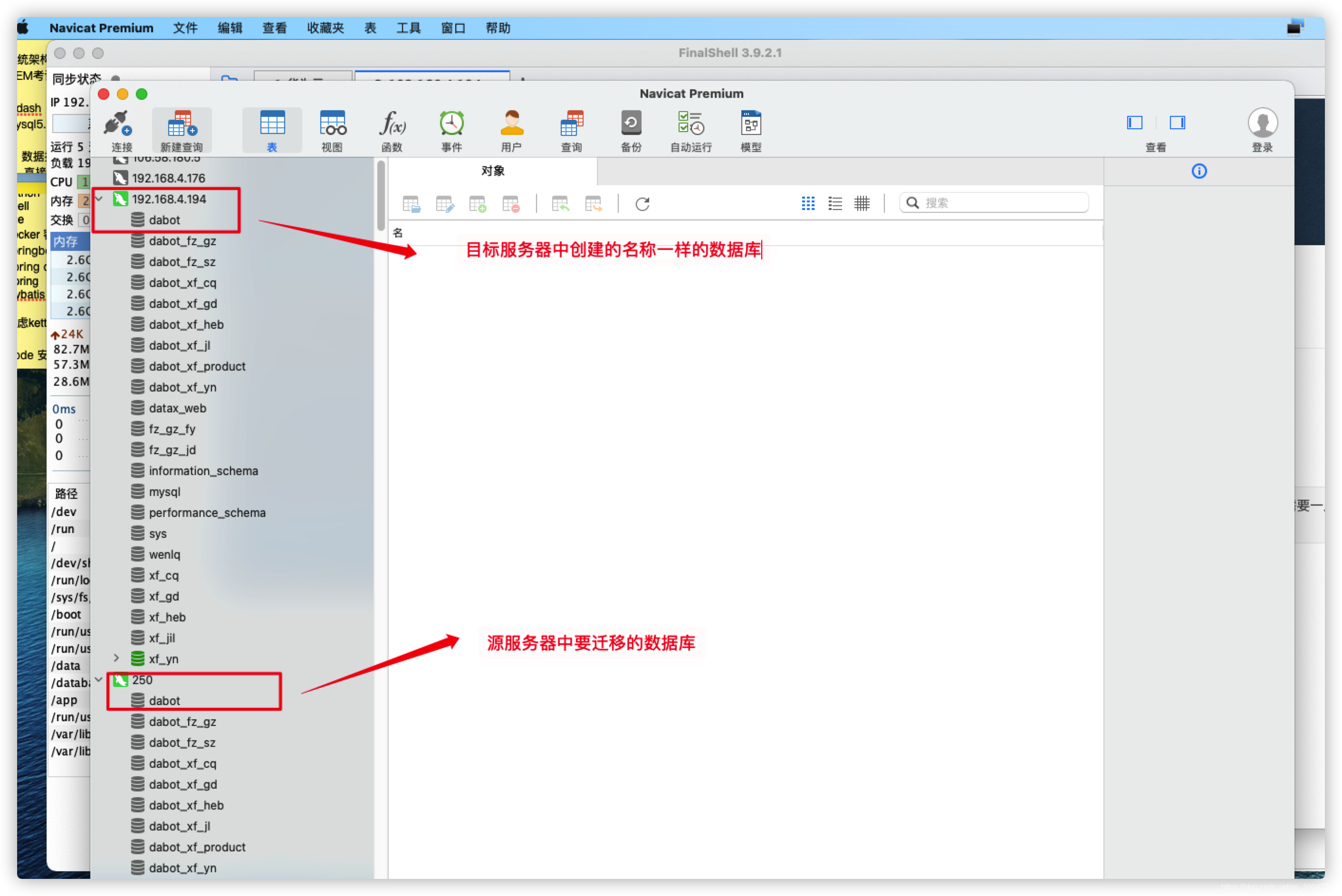
Task: Open the View (视图) objects icon
Action: coord(332,131)
